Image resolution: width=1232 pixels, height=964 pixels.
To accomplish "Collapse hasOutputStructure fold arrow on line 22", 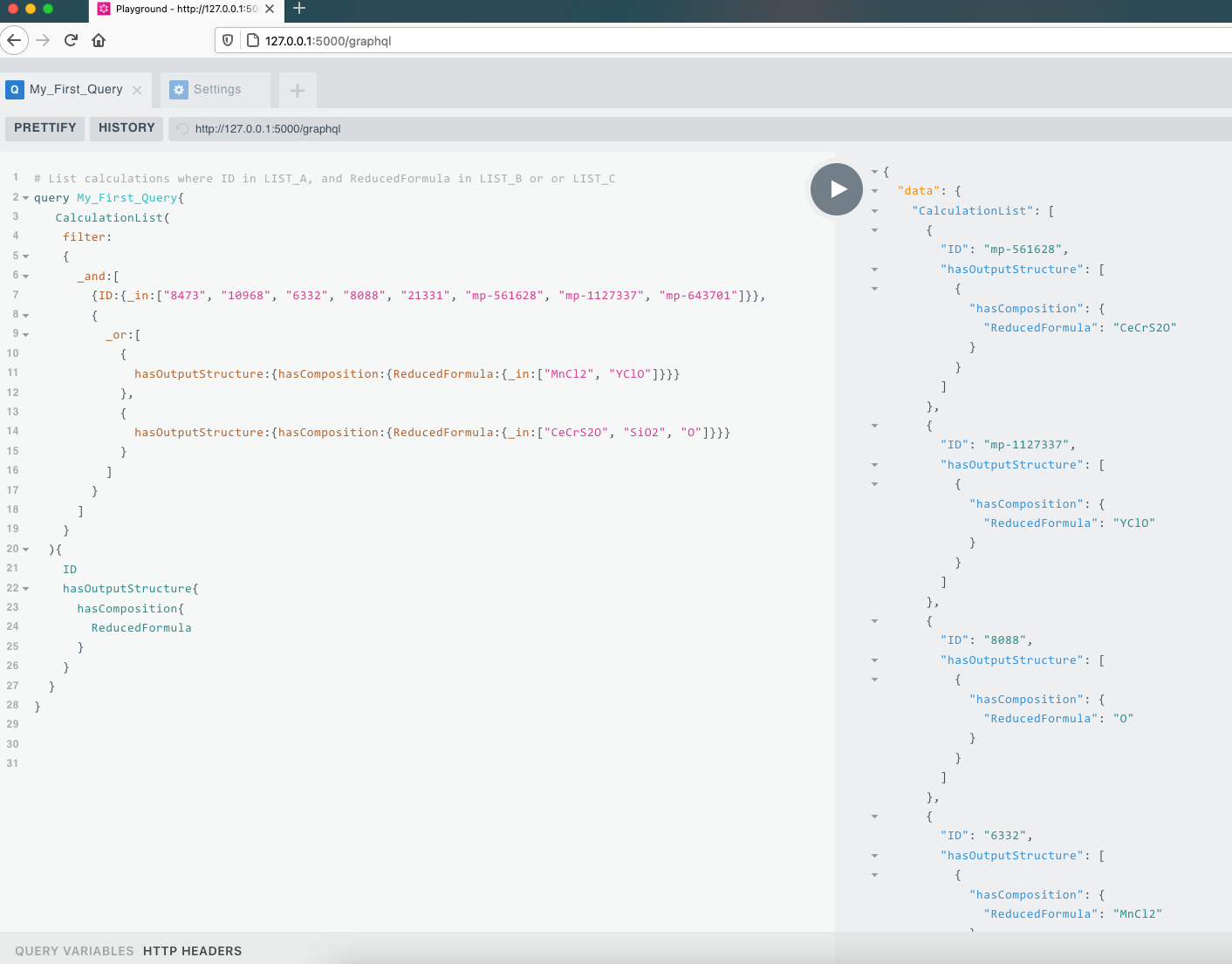I will tap(25, 589).
